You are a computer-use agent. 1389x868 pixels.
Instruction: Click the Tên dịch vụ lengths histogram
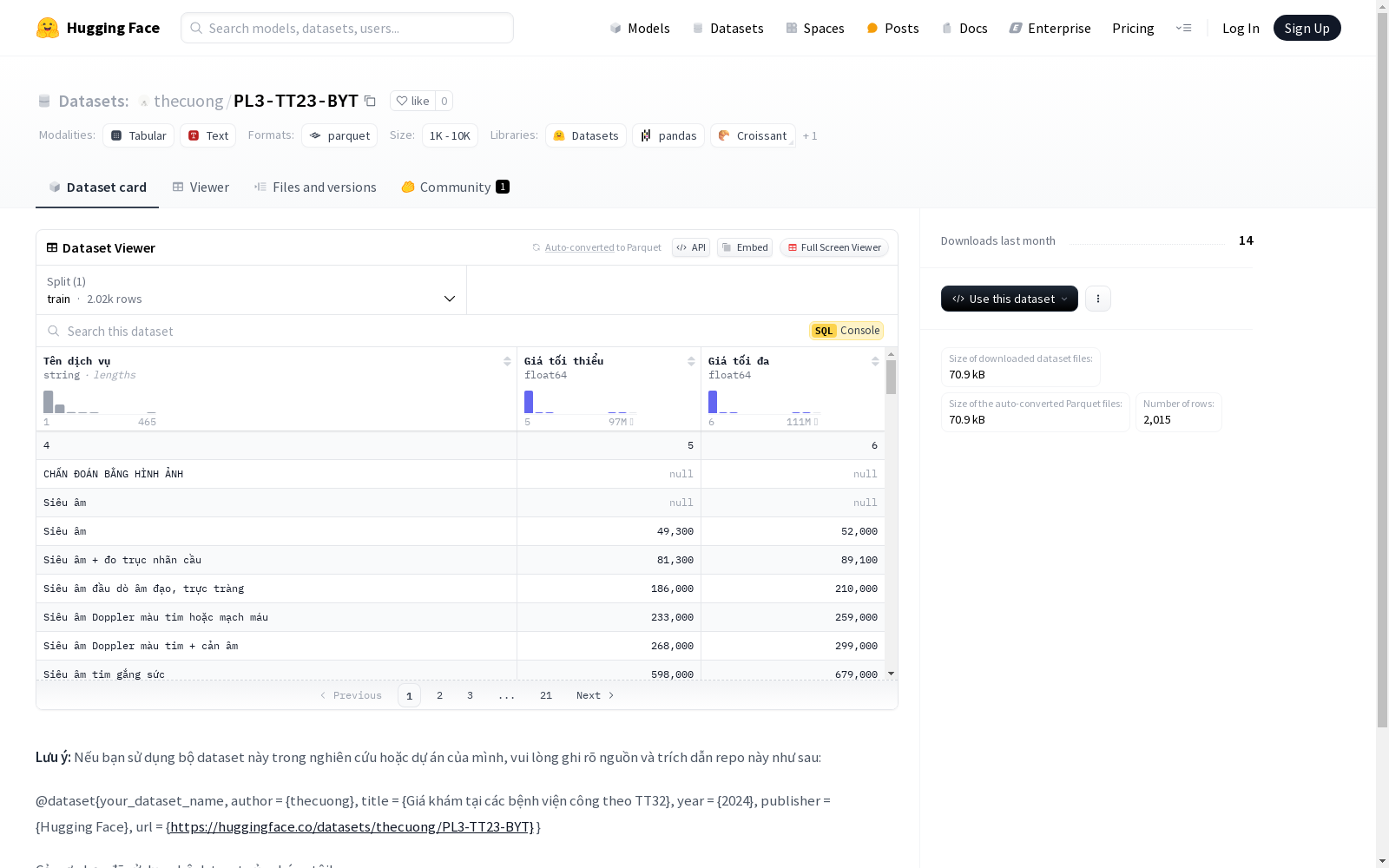pyautogui.click(x=100, y=402)
